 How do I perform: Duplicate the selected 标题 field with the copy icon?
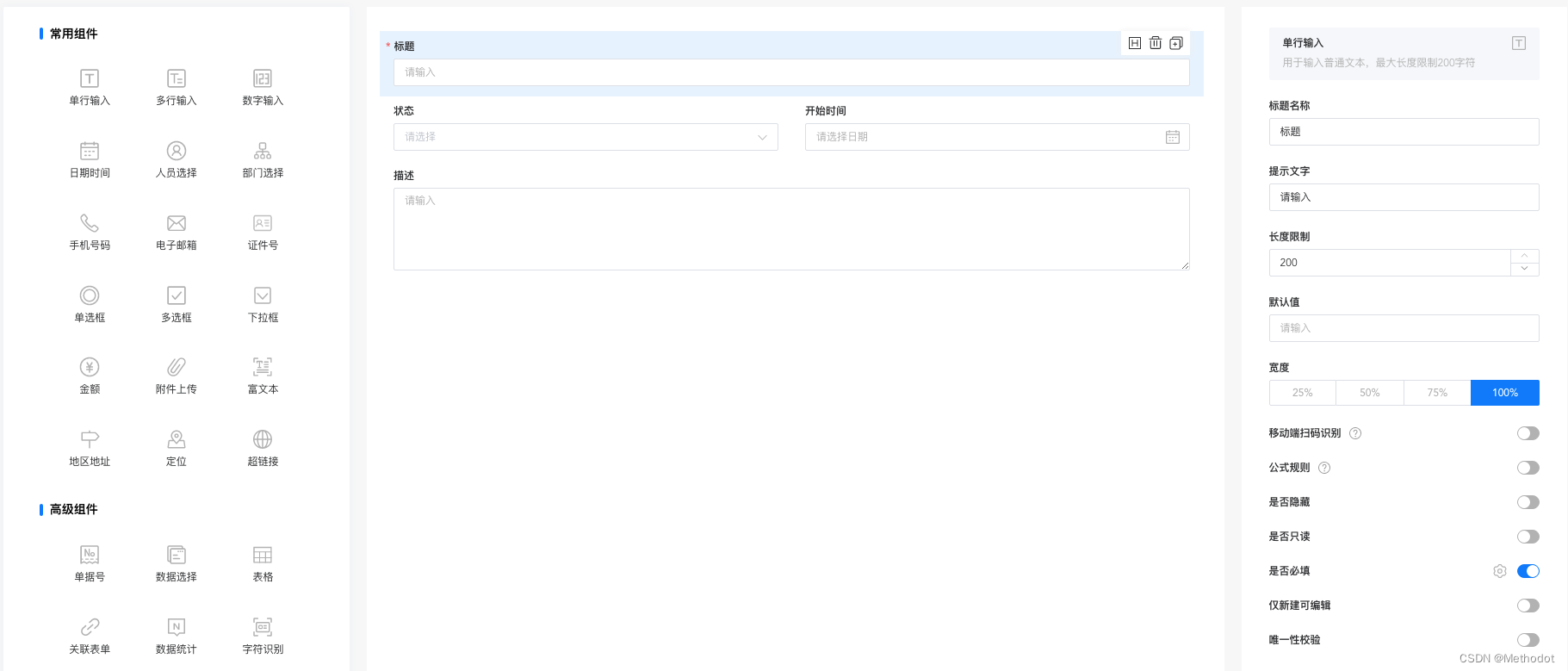[1176, 43]
